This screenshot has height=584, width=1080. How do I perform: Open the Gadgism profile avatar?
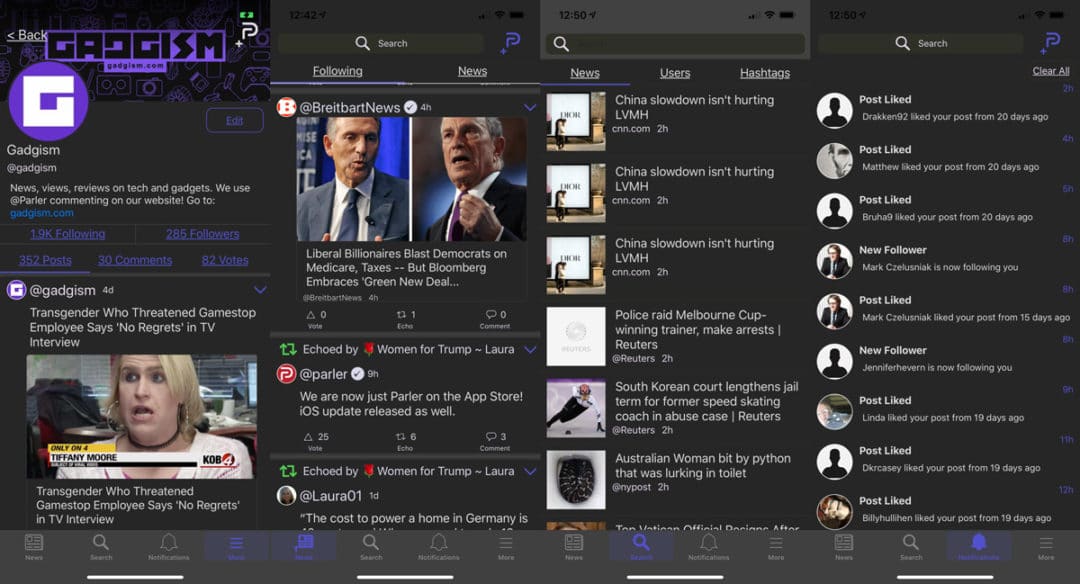coord(48,101)
